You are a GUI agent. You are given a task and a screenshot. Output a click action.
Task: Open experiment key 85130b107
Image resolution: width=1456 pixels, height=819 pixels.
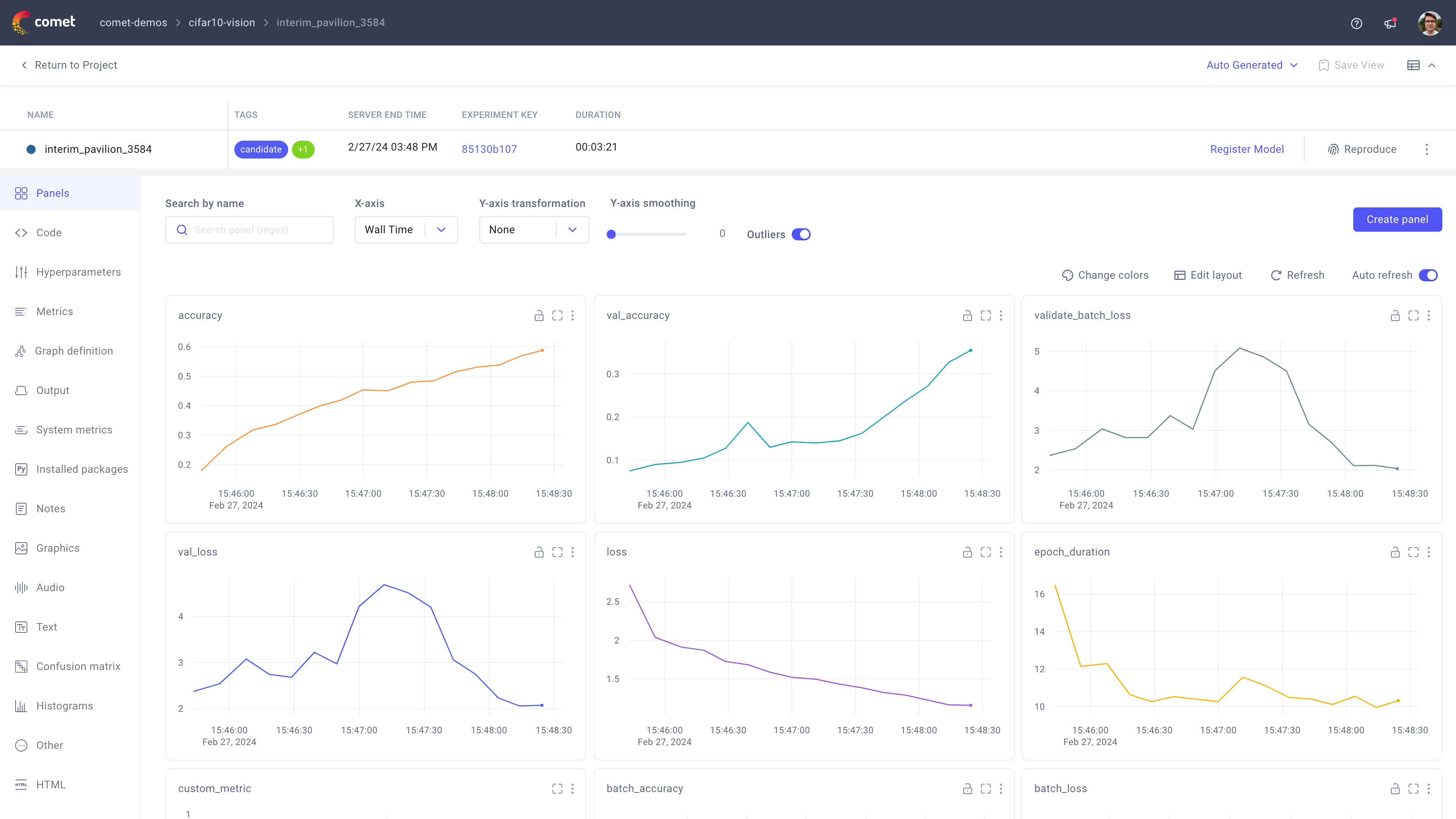[x=489, y=149]
